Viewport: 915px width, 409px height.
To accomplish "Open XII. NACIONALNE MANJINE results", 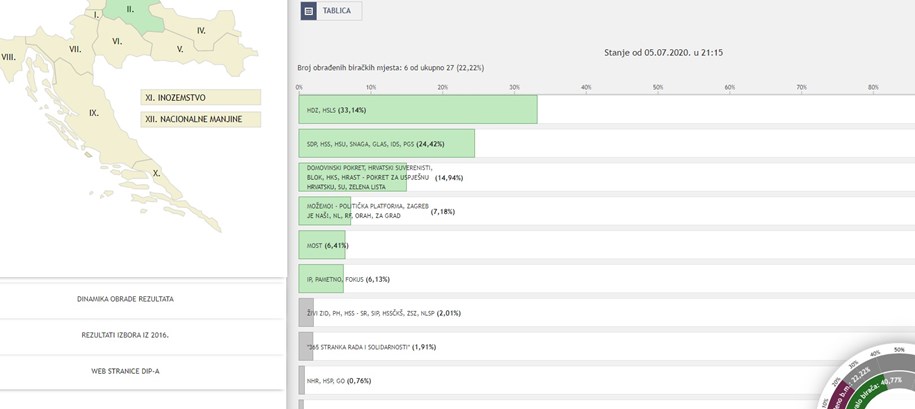I will [x=200, y=120].
